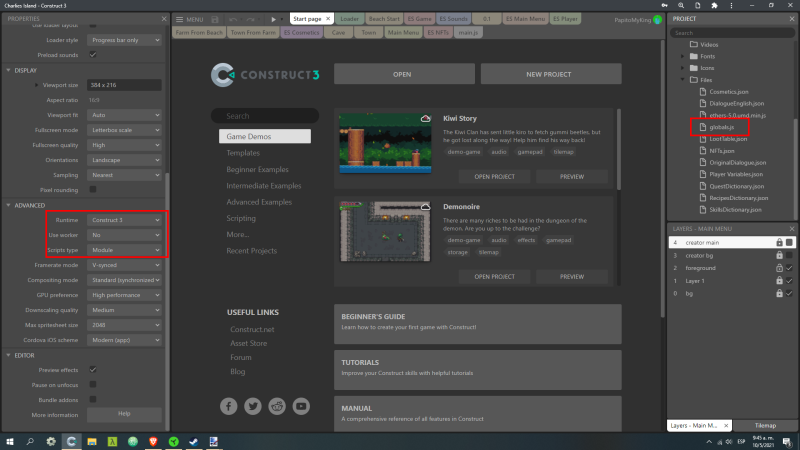Screen dimensions: 800x450
Task: Click the undo arrow in toolbar
Action: click(x=233, y=19)
